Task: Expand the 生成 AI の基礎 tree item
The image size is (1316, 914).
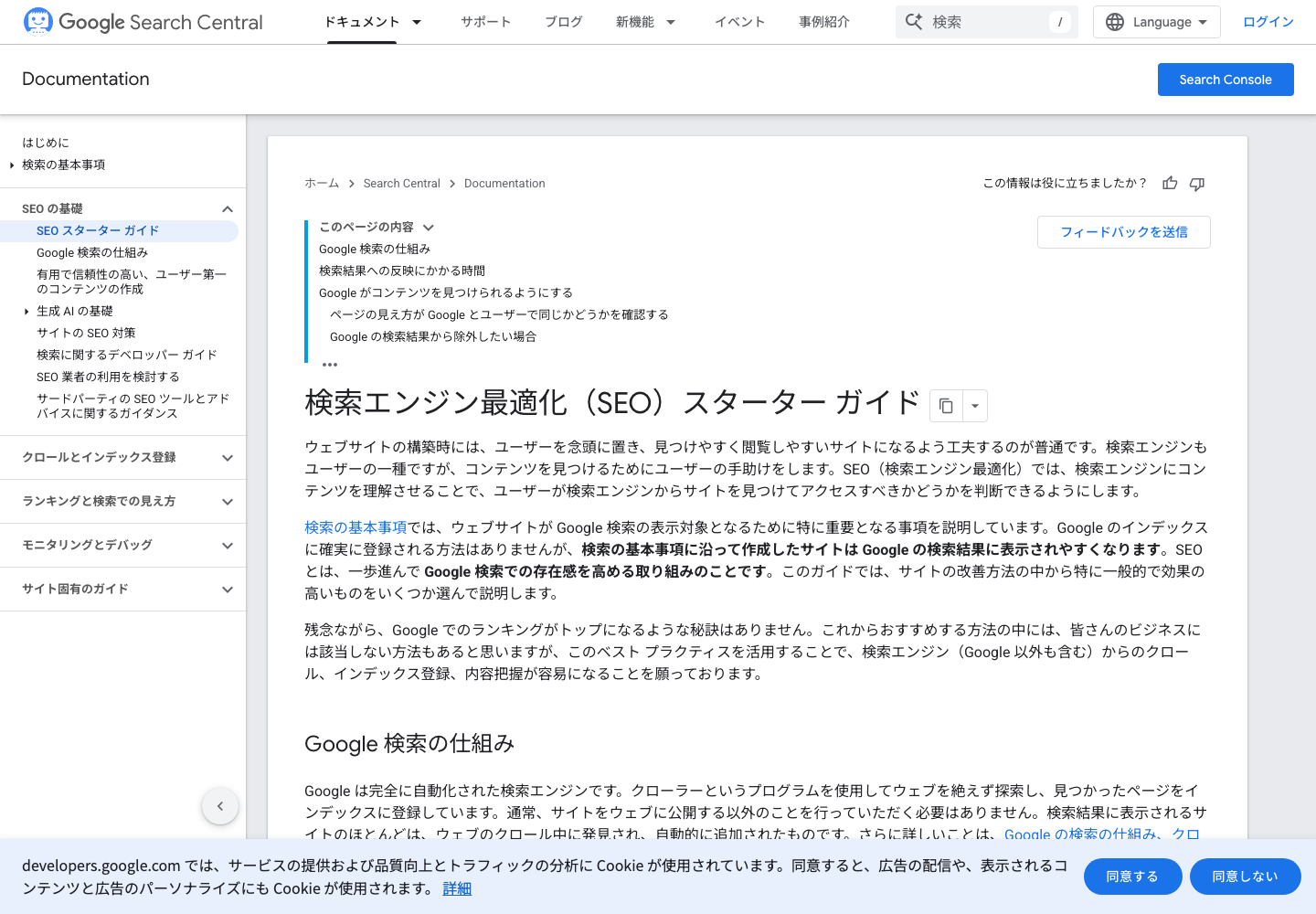Action: [27, 312]
